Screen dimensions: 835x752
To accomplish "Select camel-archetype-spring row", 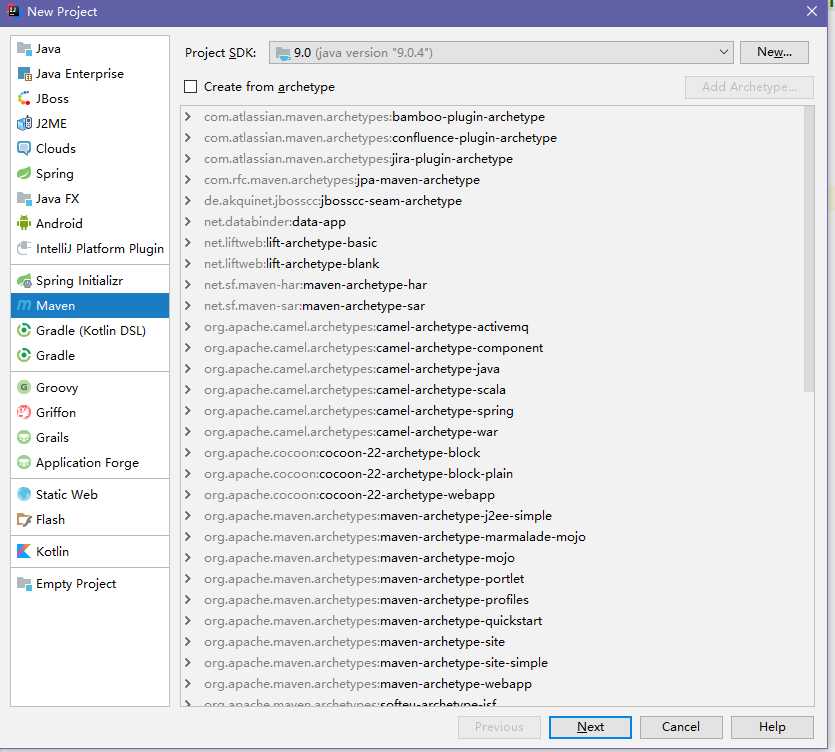I will [x=493, y=411].
